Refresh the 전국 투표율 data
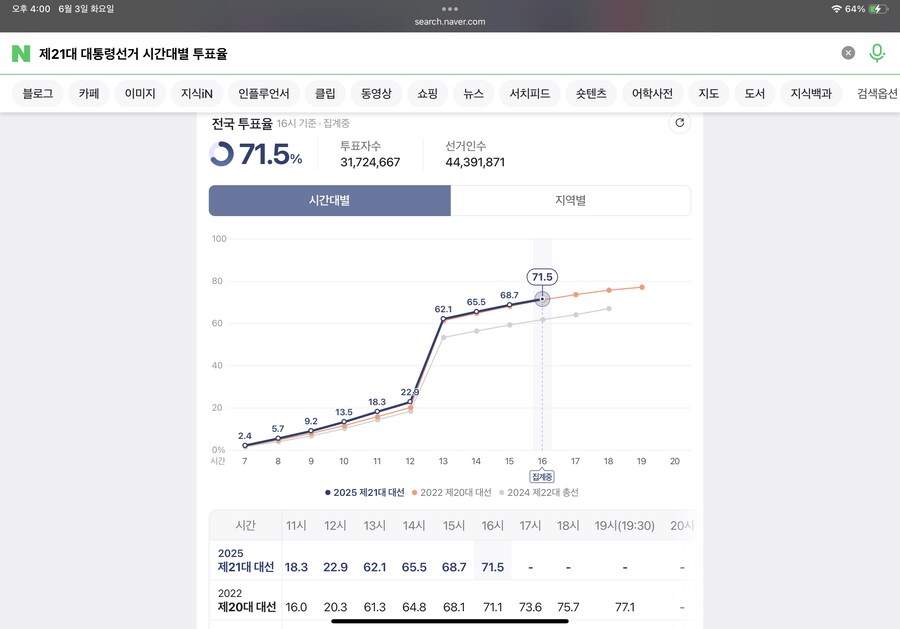900x629 pixels. (x=679, y=123)
